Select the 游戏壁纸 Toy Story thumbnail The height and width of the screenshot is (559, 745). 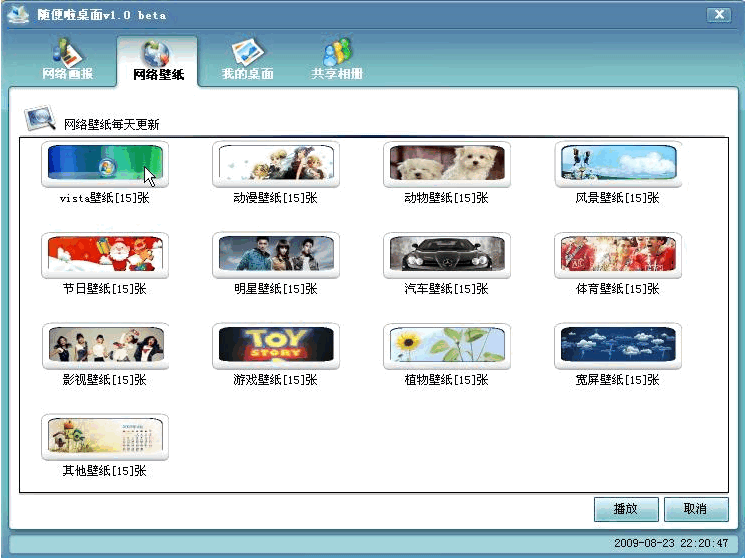[276, 345]
